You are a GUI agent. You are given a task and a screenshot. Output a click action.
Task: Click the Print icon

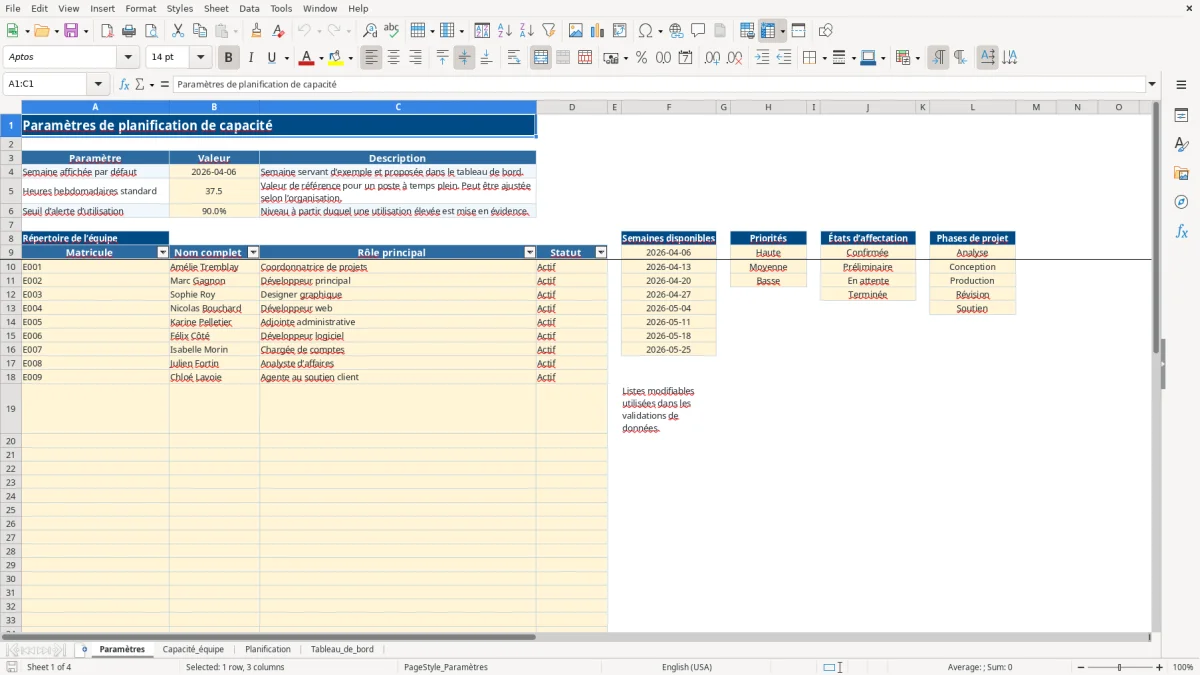coord(129,31)
